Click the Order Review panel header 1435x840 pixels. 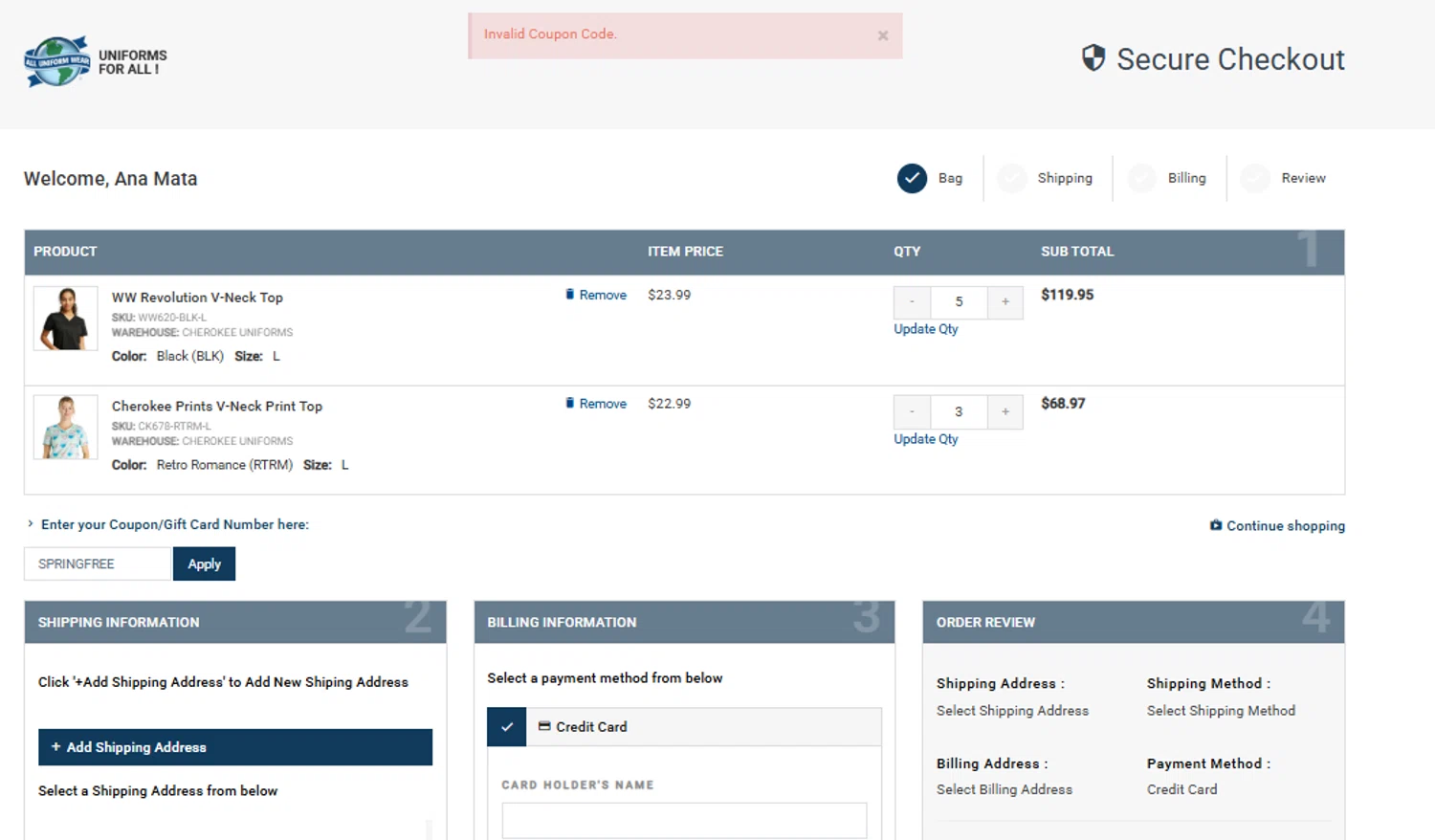1134,622
